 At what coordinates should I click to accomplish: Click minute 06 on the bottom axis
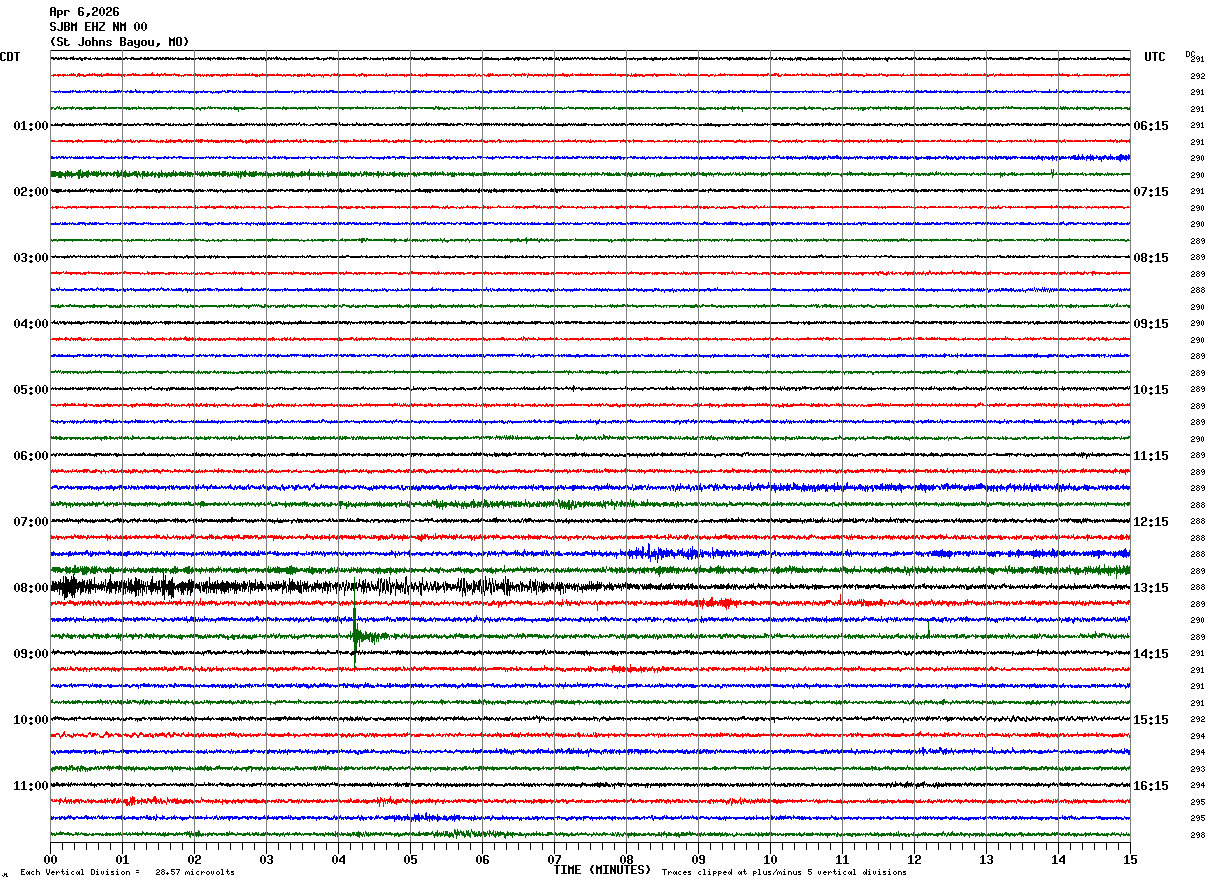tap(482, 859)
